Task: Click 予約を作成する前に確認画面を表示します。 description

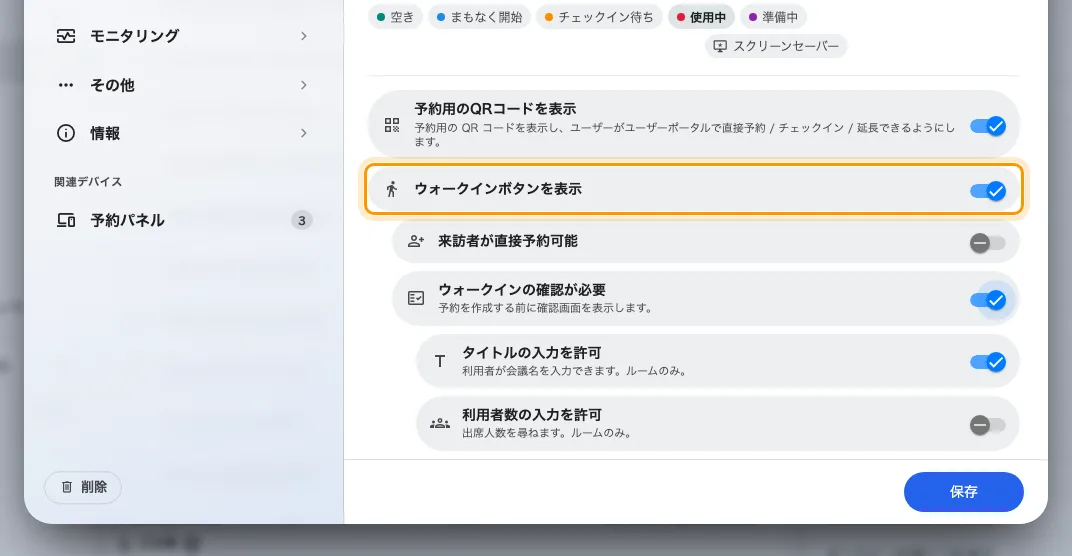Action: [546, 308]
